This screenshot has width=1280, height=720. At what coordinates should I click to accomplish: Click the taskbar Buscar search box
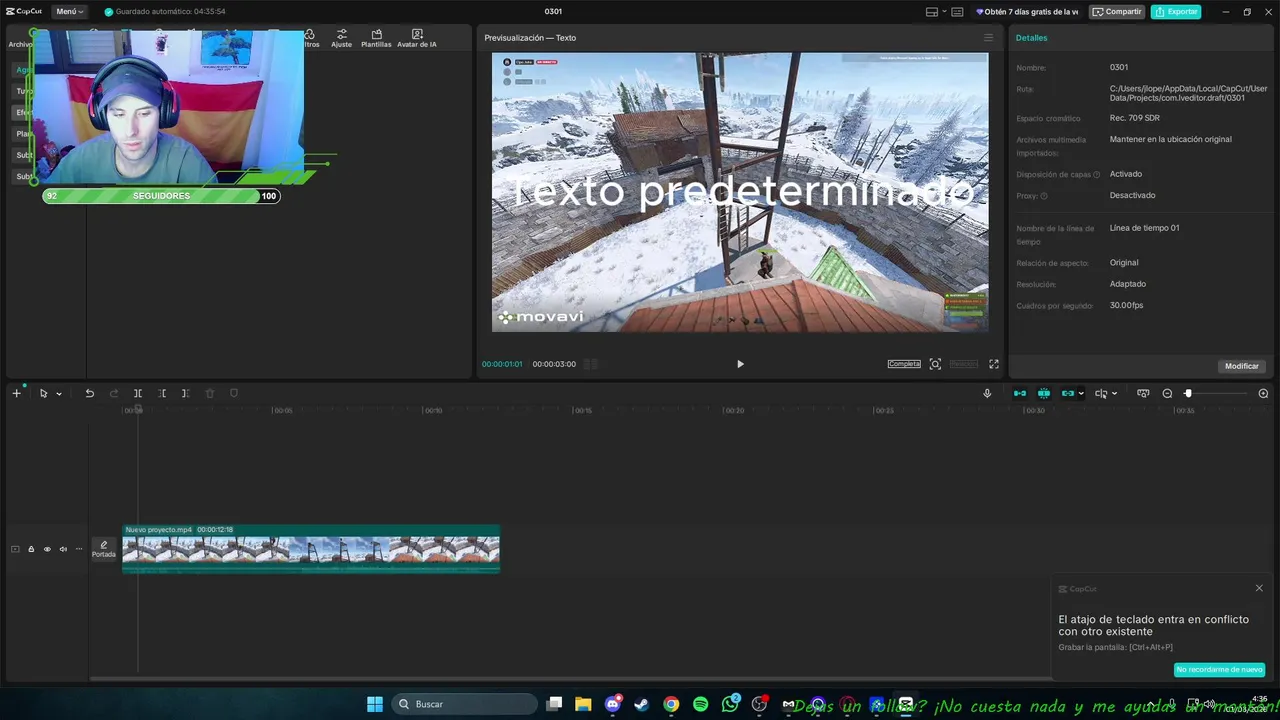pyautogui.click(x=466, y=704)
